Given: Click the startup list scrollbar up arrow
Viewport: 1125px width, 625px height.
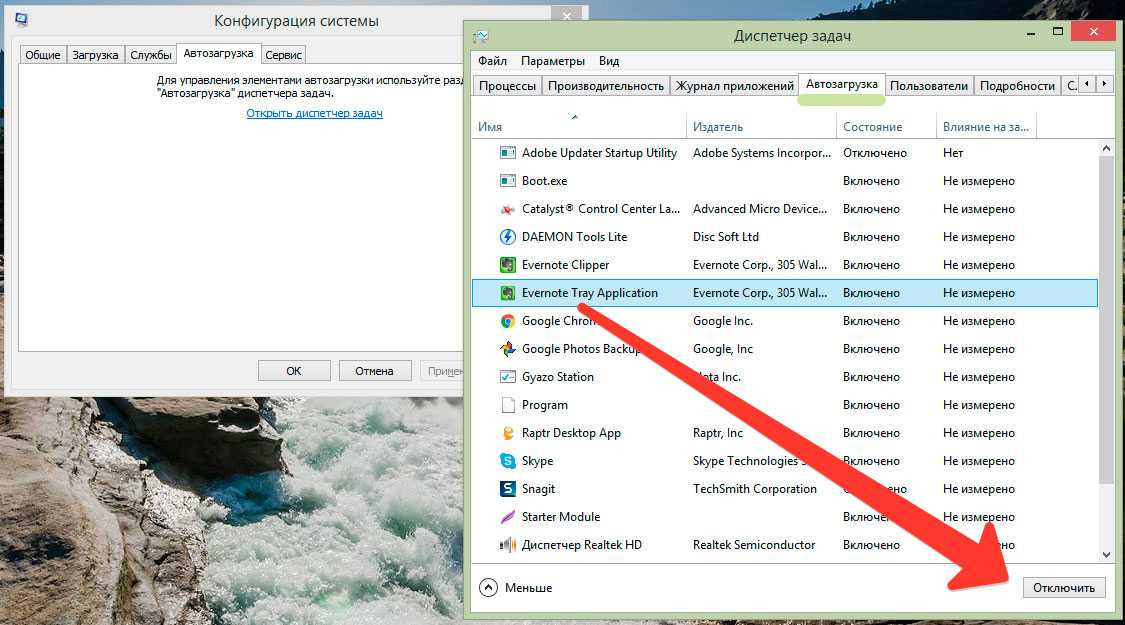Looking at the screenshot, I should point(1106,149).
